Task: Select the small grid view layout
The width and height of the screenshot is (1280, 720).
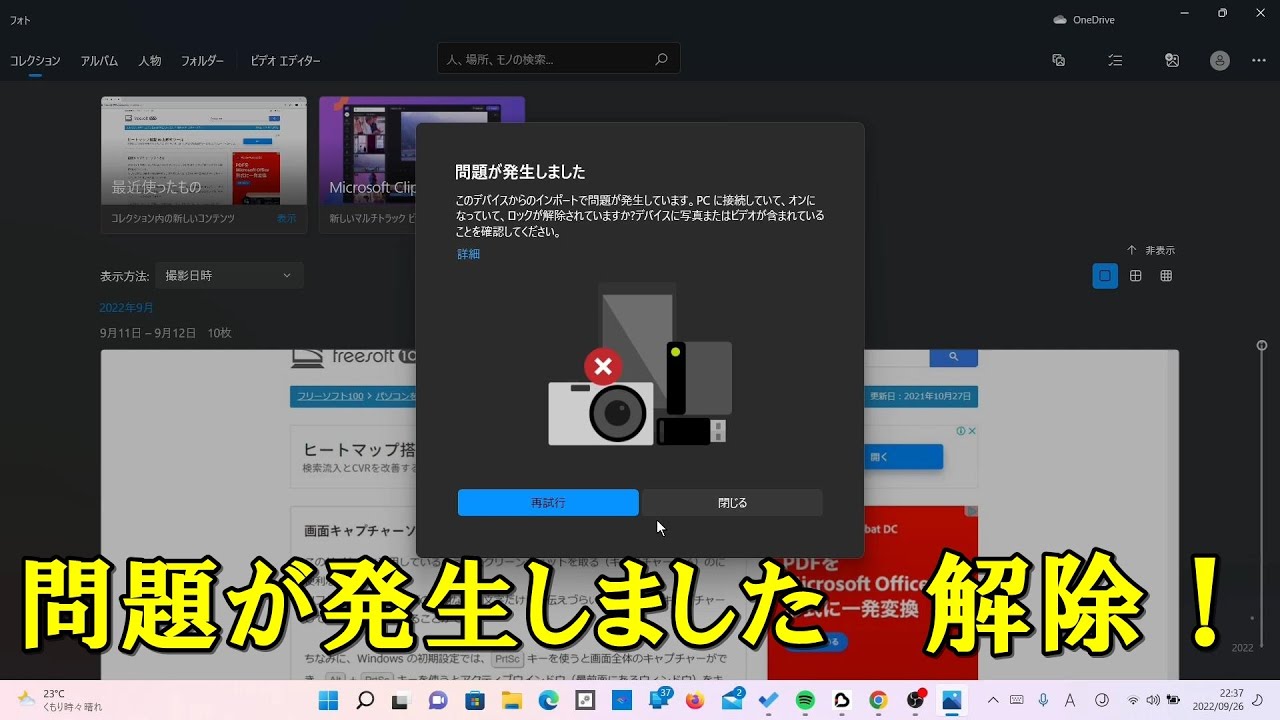Action: point(1166,276)
